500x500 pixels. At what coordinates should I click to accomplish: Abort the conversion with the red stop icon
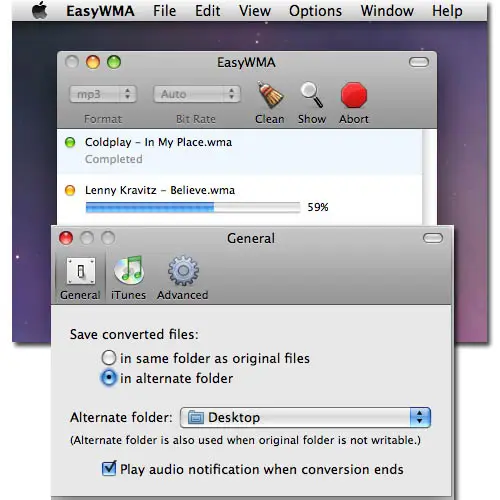pos(354,95)
